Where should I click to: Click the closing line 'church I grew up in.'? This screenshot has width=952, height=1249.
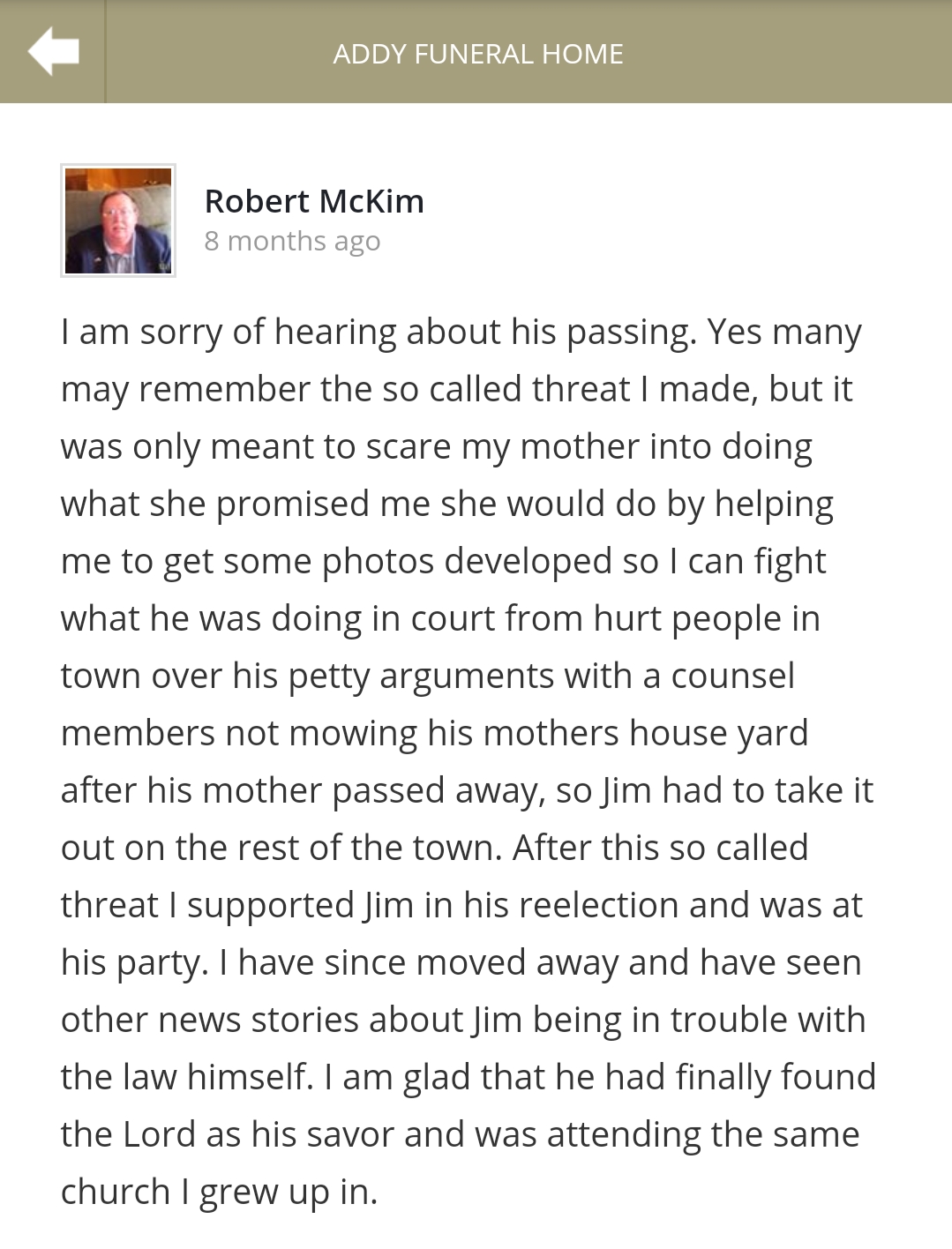219,1193
